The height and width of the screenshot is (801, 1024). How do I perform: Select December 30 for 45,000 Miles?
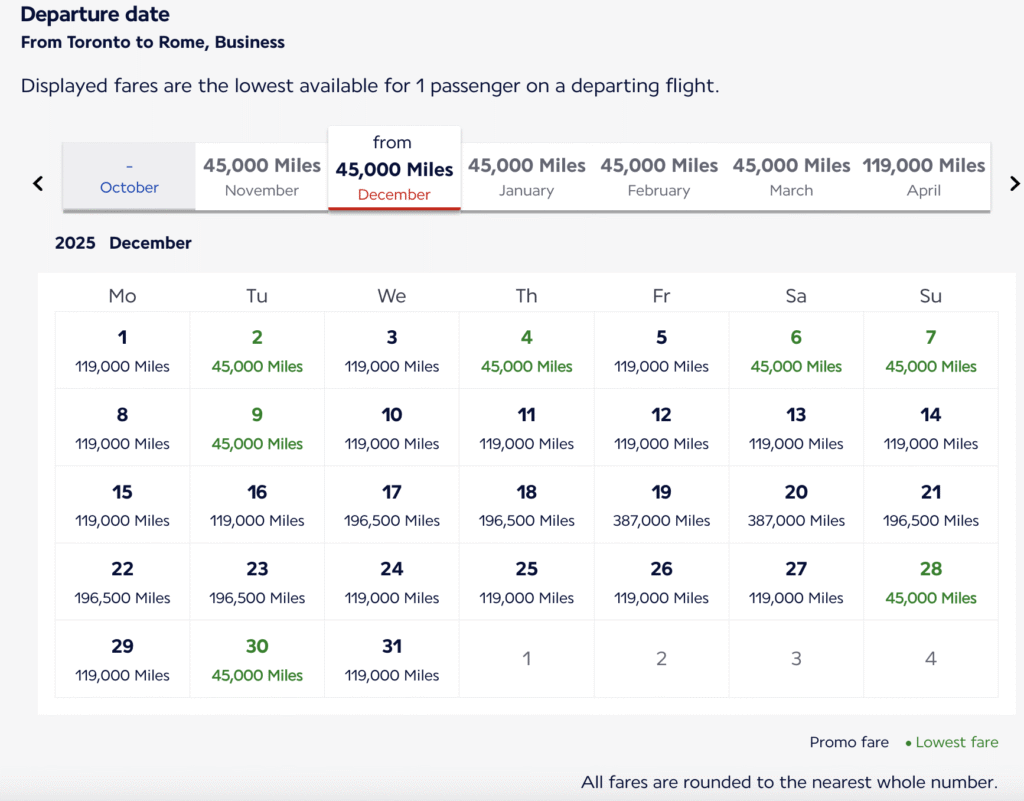(257, 659)
